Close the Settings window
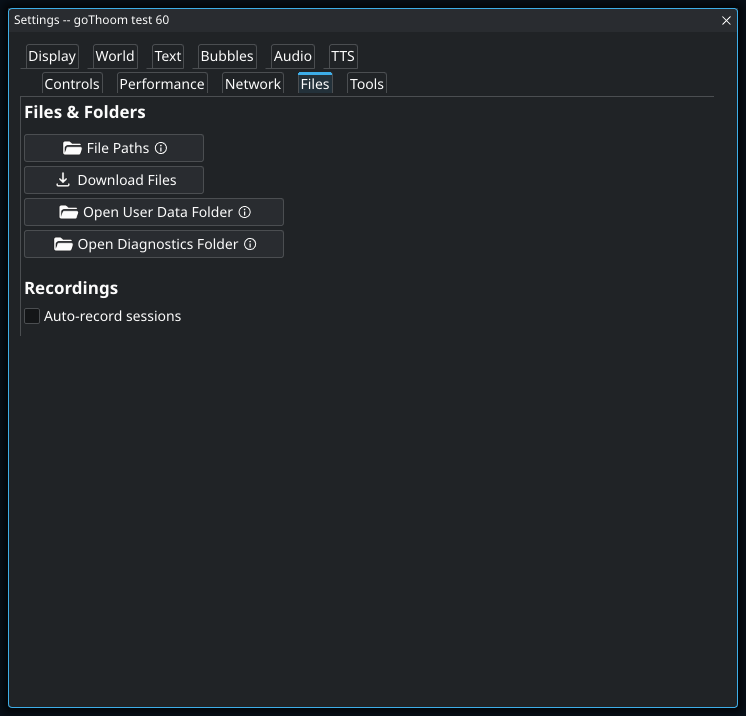Viewport: 746px width, 716px height. (726, 20)
